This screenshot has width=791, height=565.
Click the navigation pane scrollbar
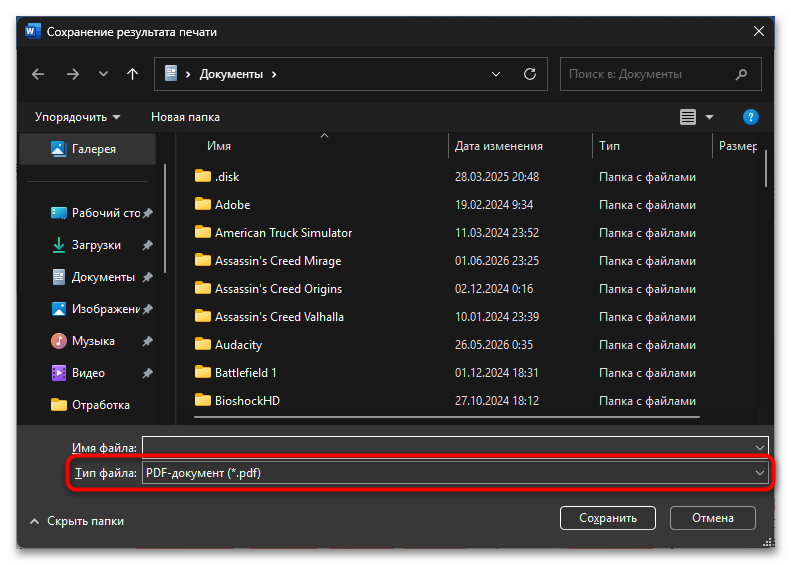click(165, 218)
